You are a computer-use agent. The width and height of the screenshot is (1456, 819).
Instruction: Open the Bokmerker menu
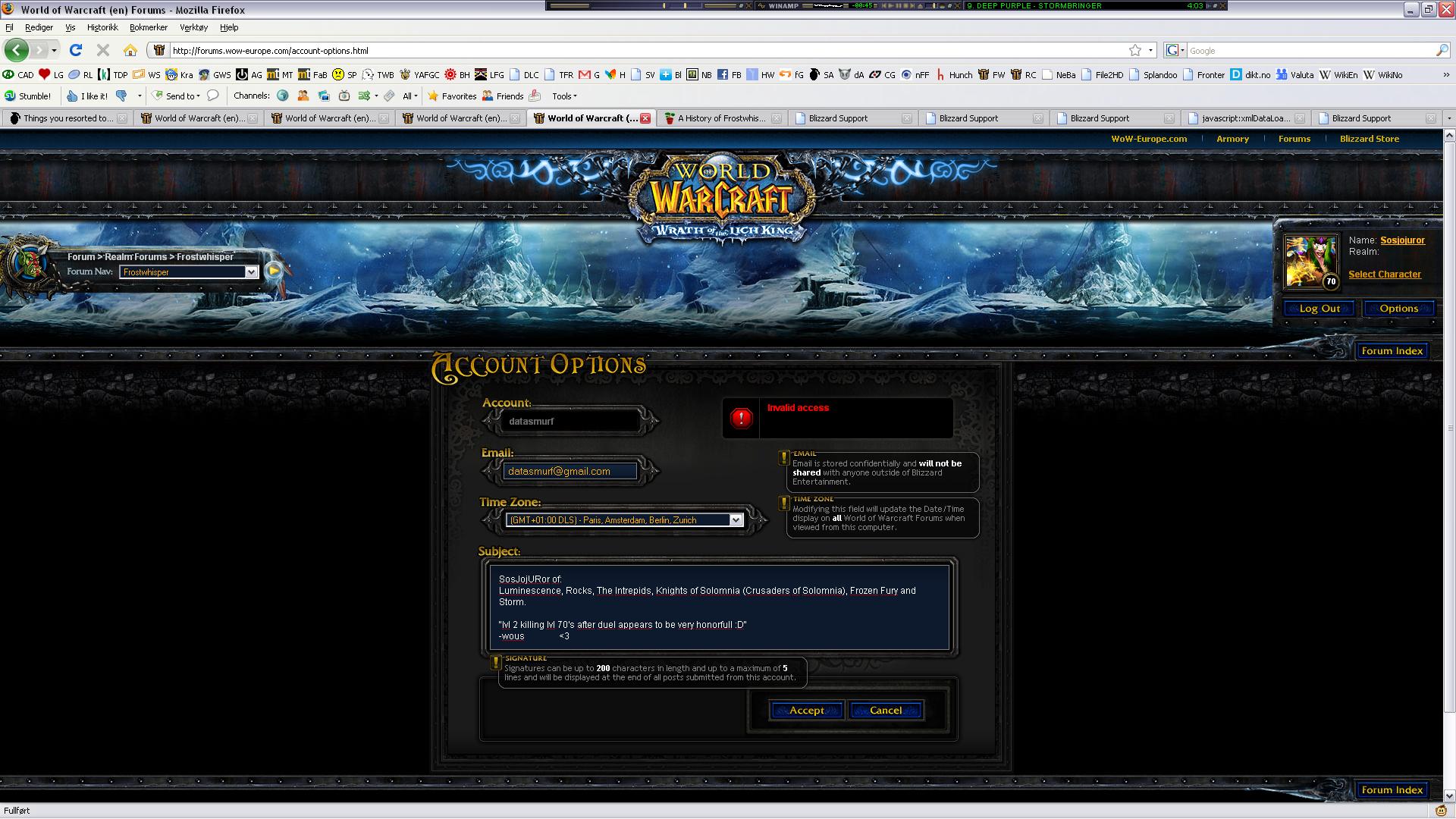[x=148, y=27]
